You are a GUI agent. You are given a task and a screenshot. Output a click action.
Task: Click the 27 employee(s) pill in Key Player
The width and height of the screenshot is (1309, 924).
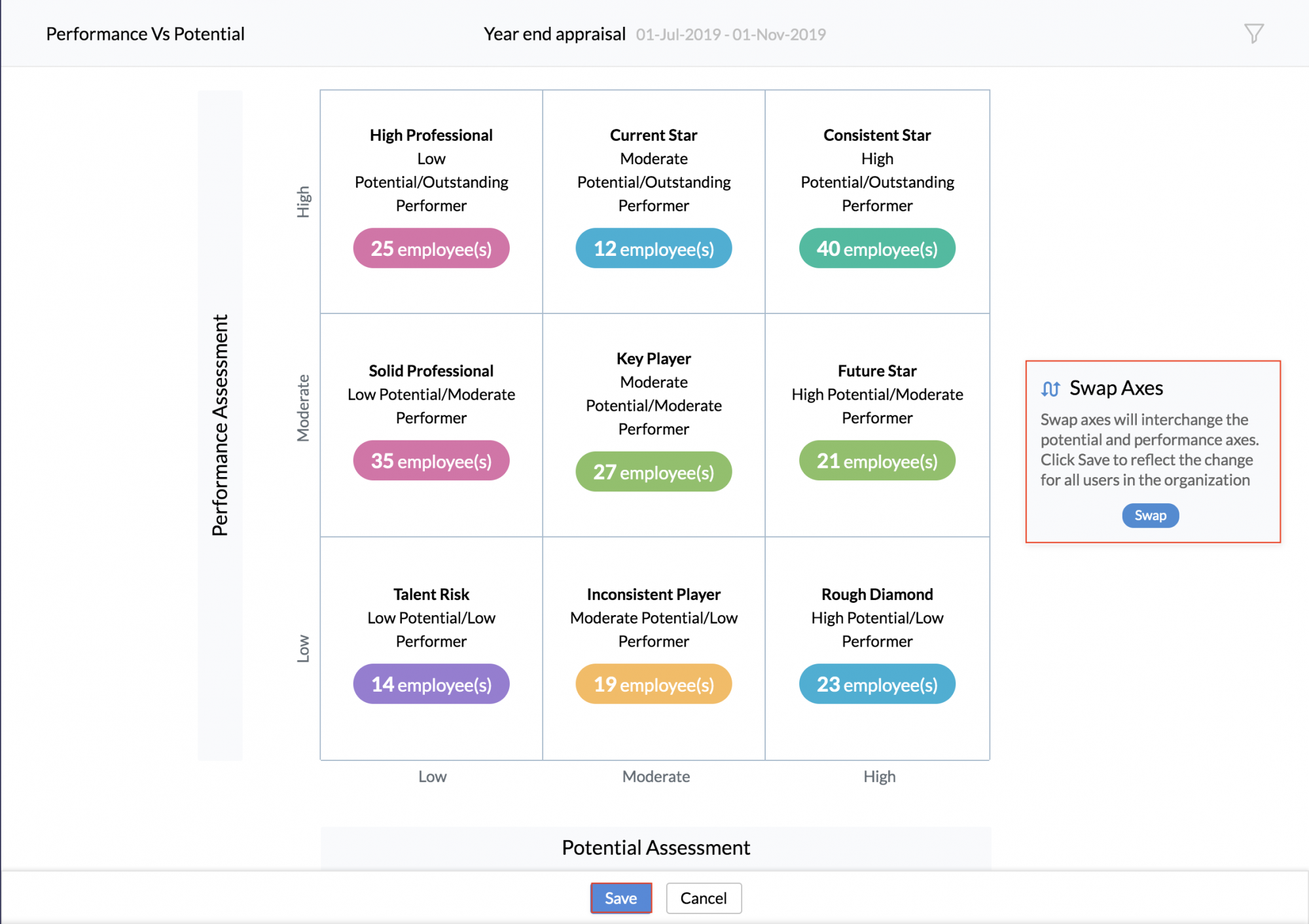[653, 471]
